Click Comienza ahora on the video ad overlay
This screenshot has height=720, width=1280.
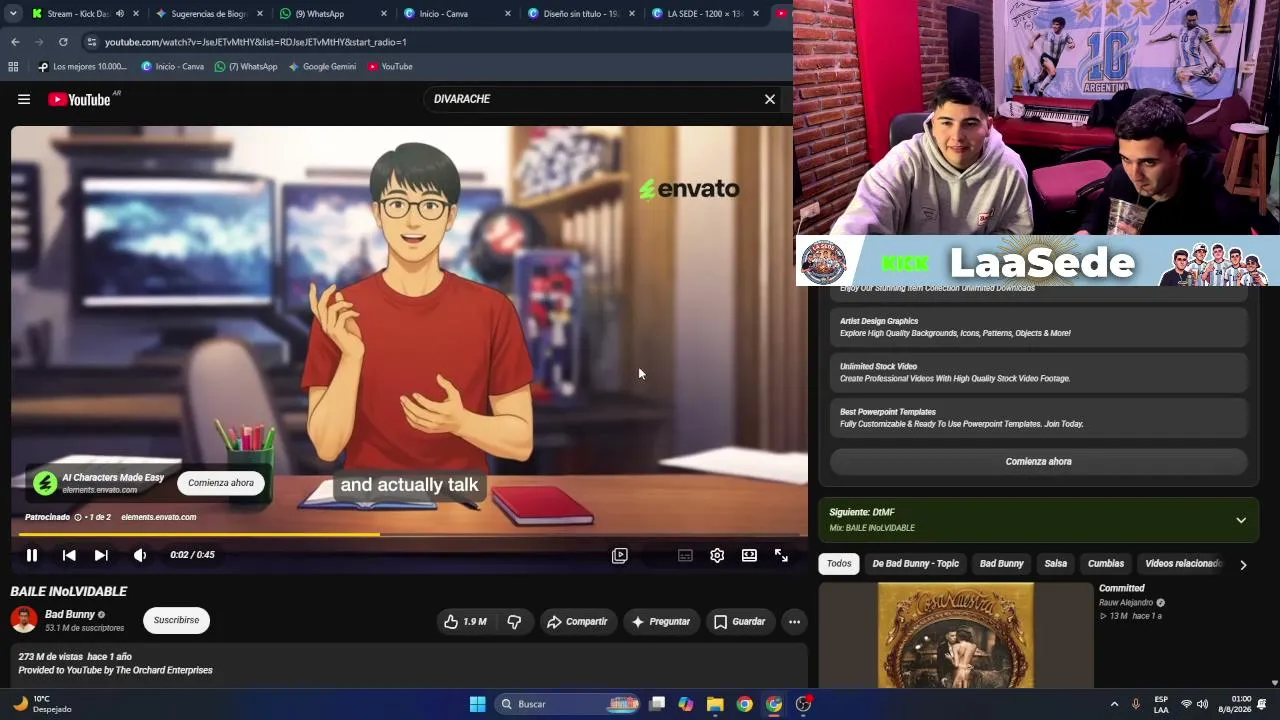221,483
